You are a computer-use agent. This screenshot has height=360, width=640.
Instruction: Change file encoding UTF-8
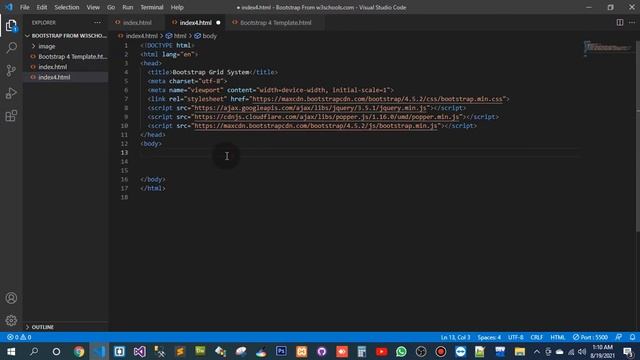pyautogui.click(x=516, y=337)
